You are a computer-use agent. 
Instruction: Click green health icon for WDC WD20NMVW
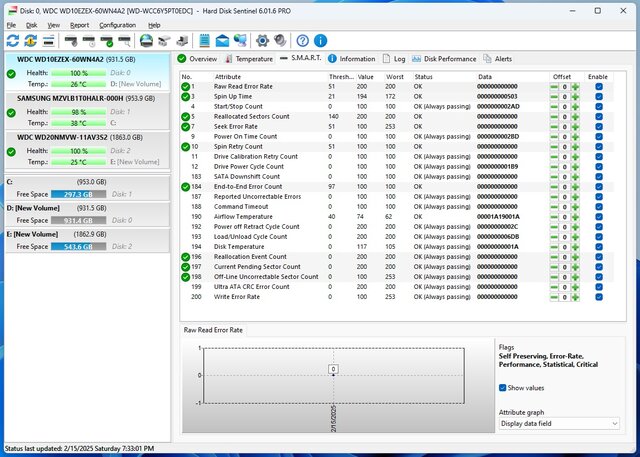[x=11, y=152]
